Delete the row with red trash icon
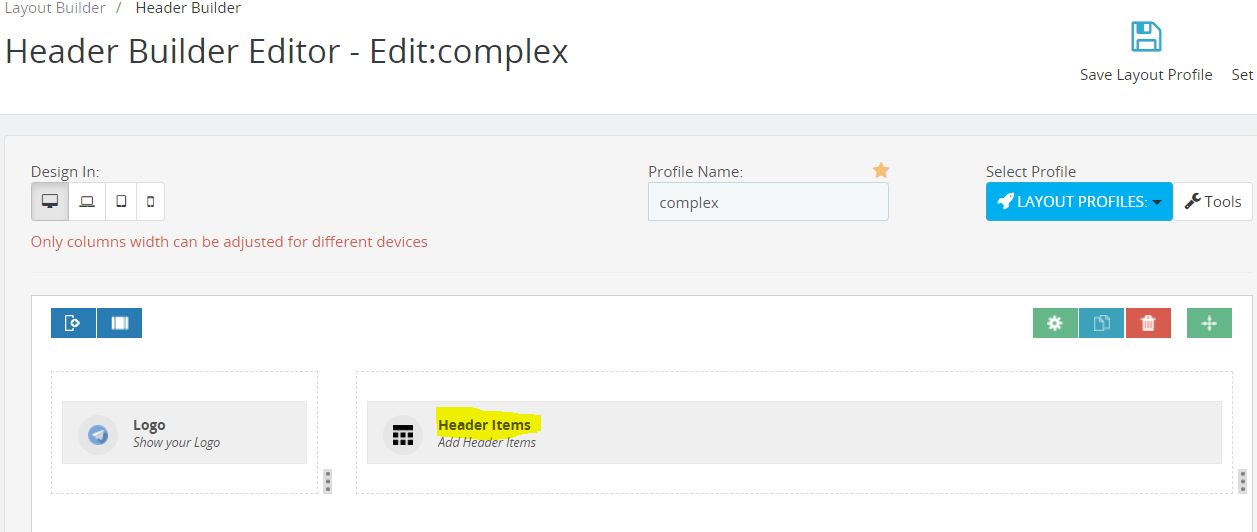 [1148, 323]
